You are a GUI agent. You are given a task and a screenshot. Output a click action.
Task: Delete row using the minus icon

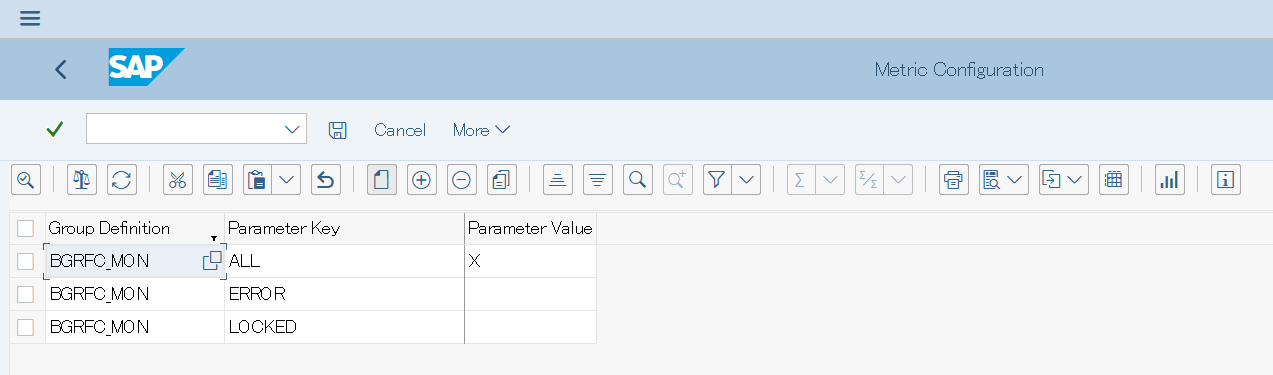point(461,180)
